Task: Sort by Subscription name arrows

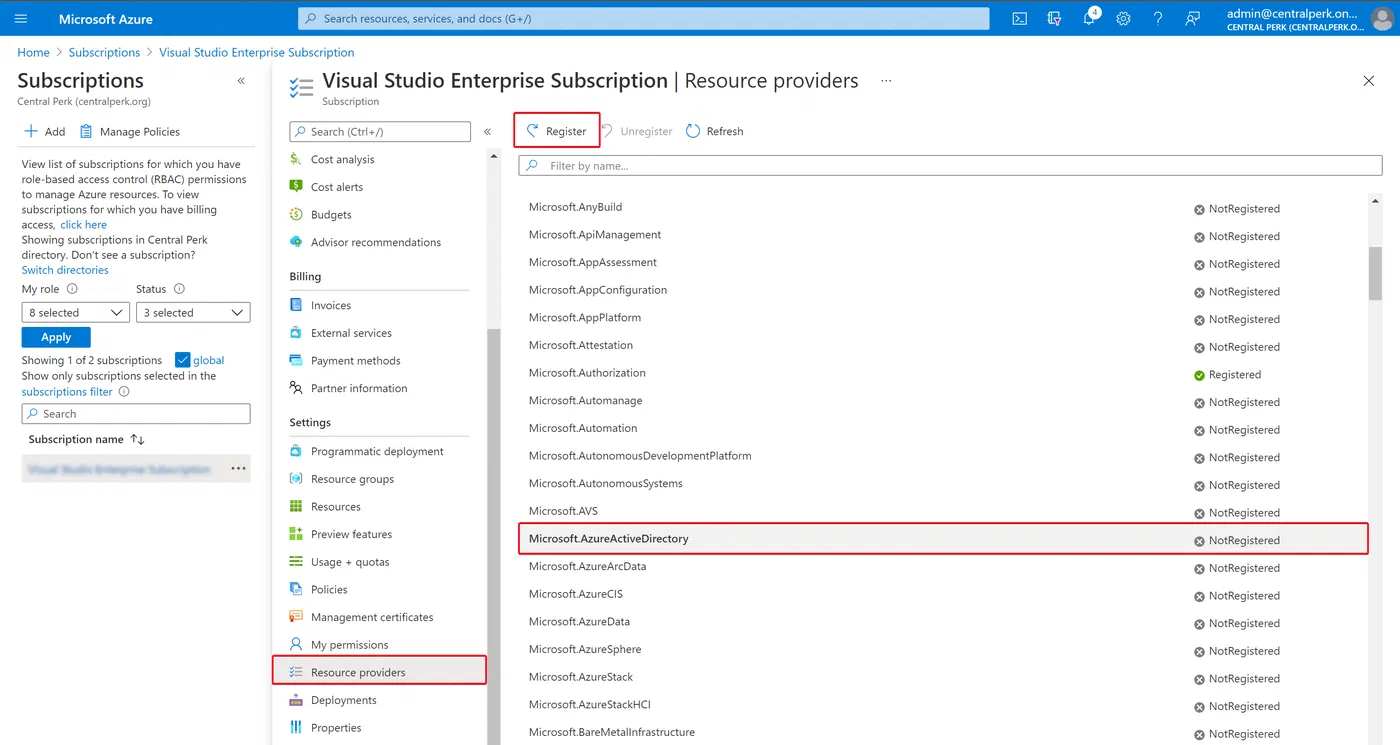Action: pos(138,439)
